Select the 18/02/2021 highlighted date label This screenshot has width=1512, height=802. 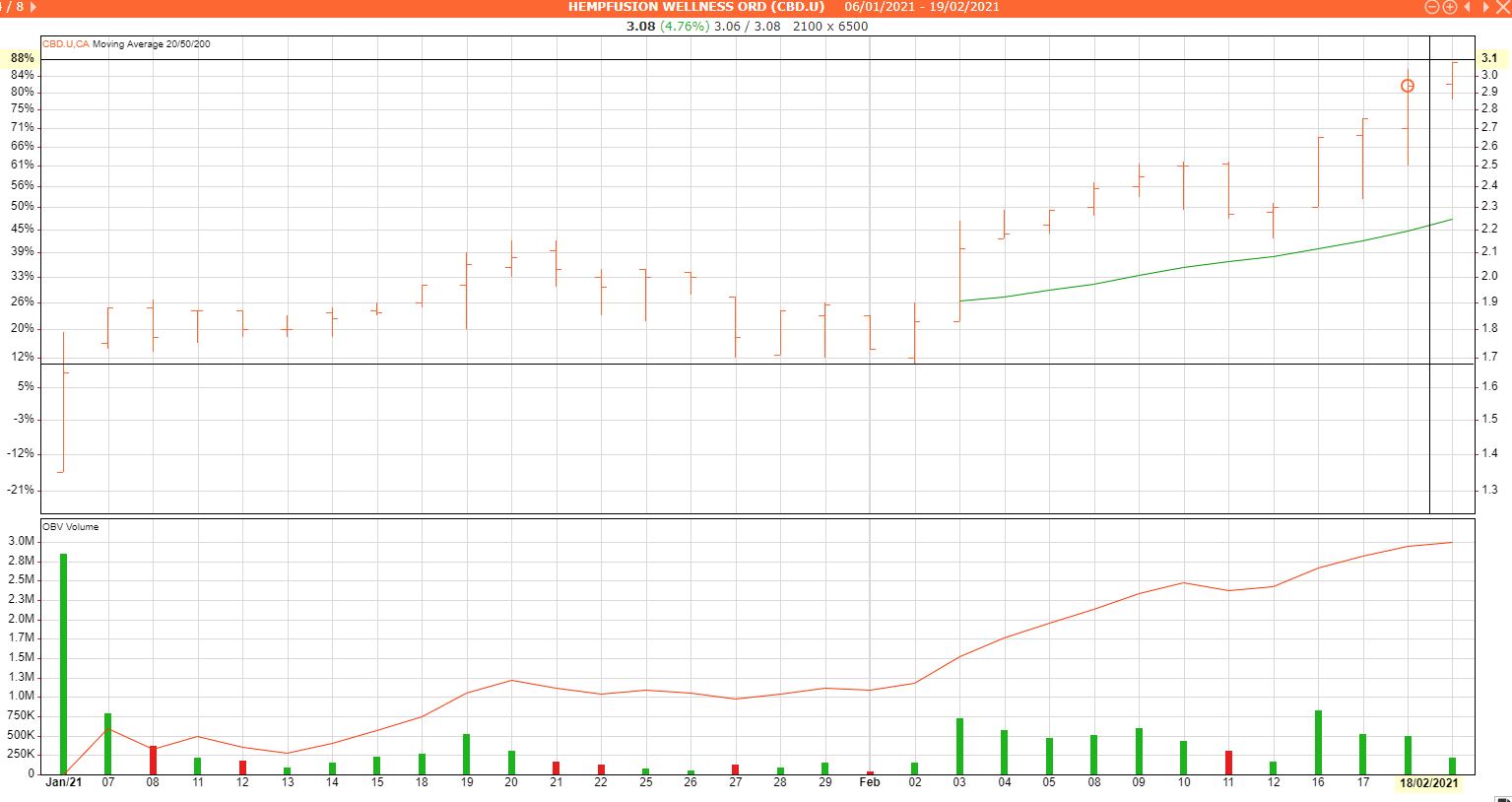coord(1429,782)
